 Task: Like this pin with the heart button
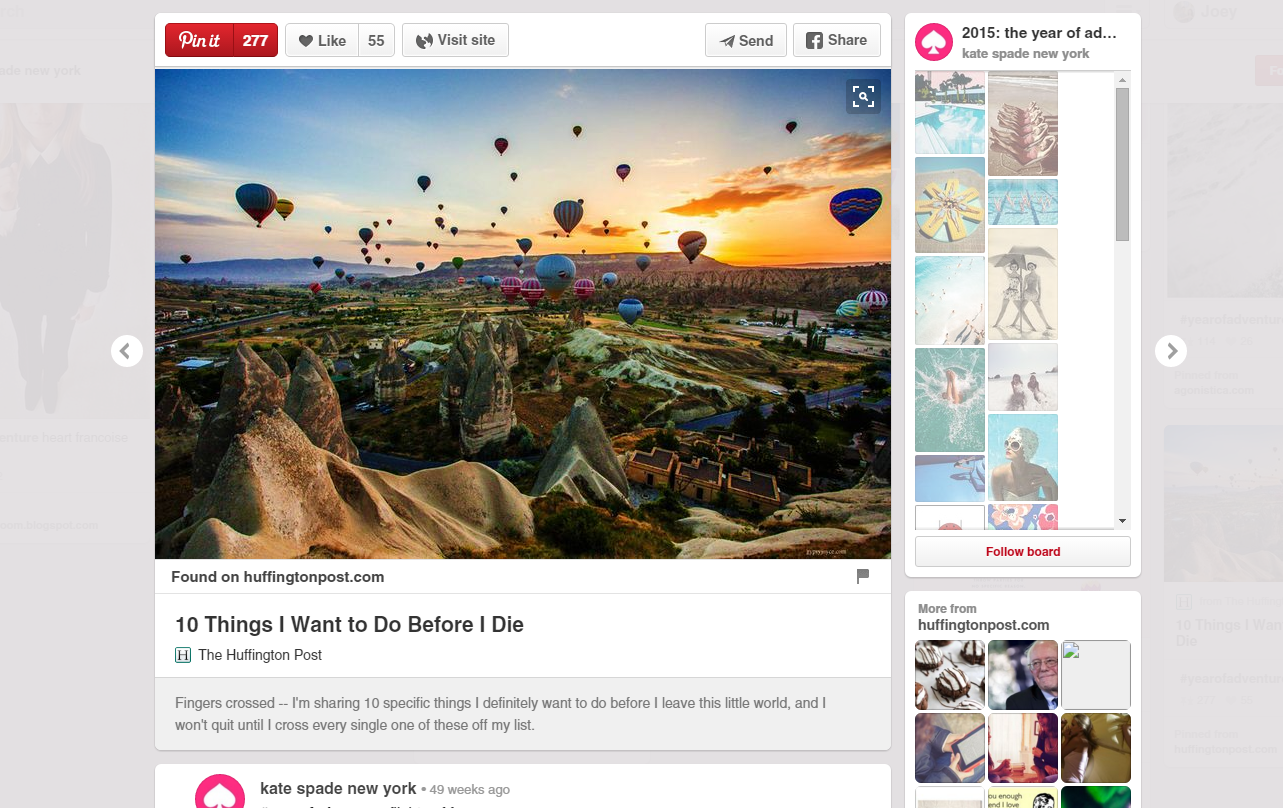click(x=322, y=41)
